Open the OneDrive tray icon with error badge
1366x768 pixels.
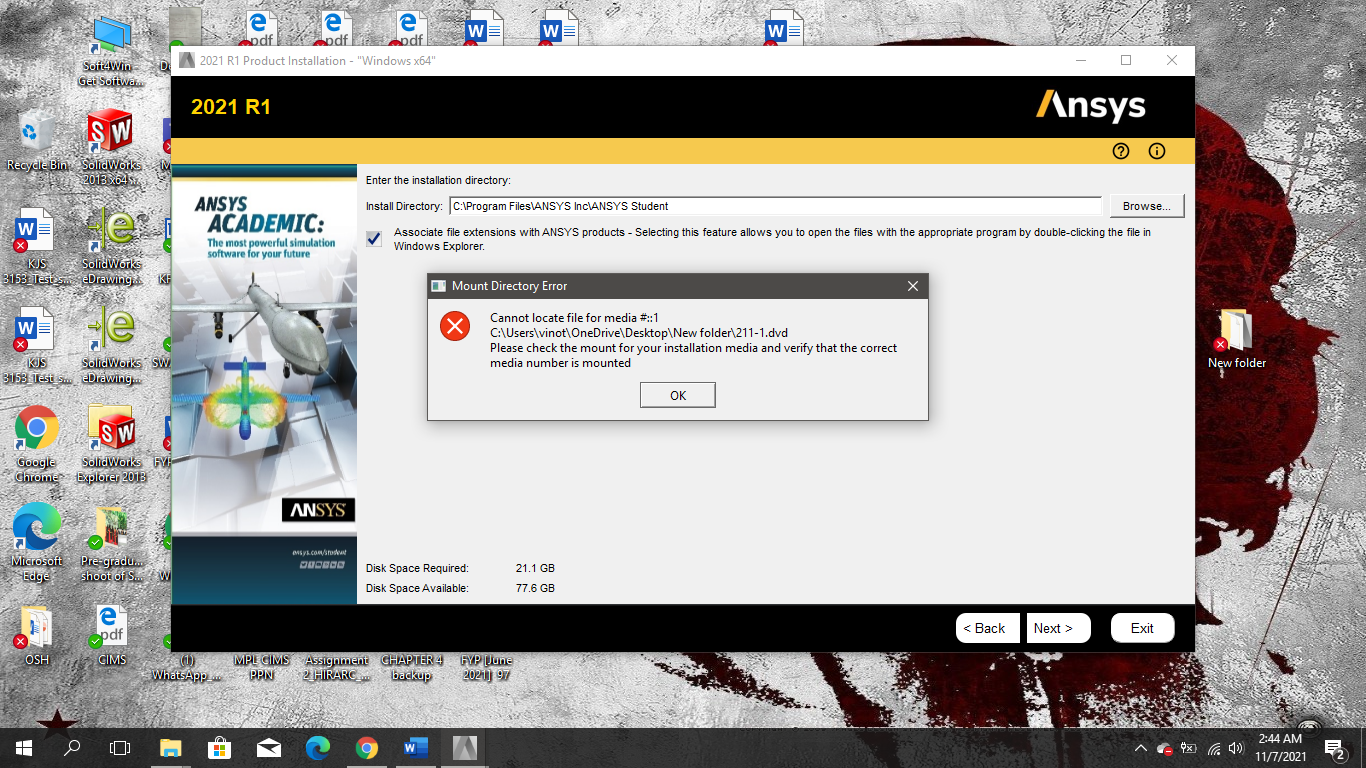[x=1164, y=748]
